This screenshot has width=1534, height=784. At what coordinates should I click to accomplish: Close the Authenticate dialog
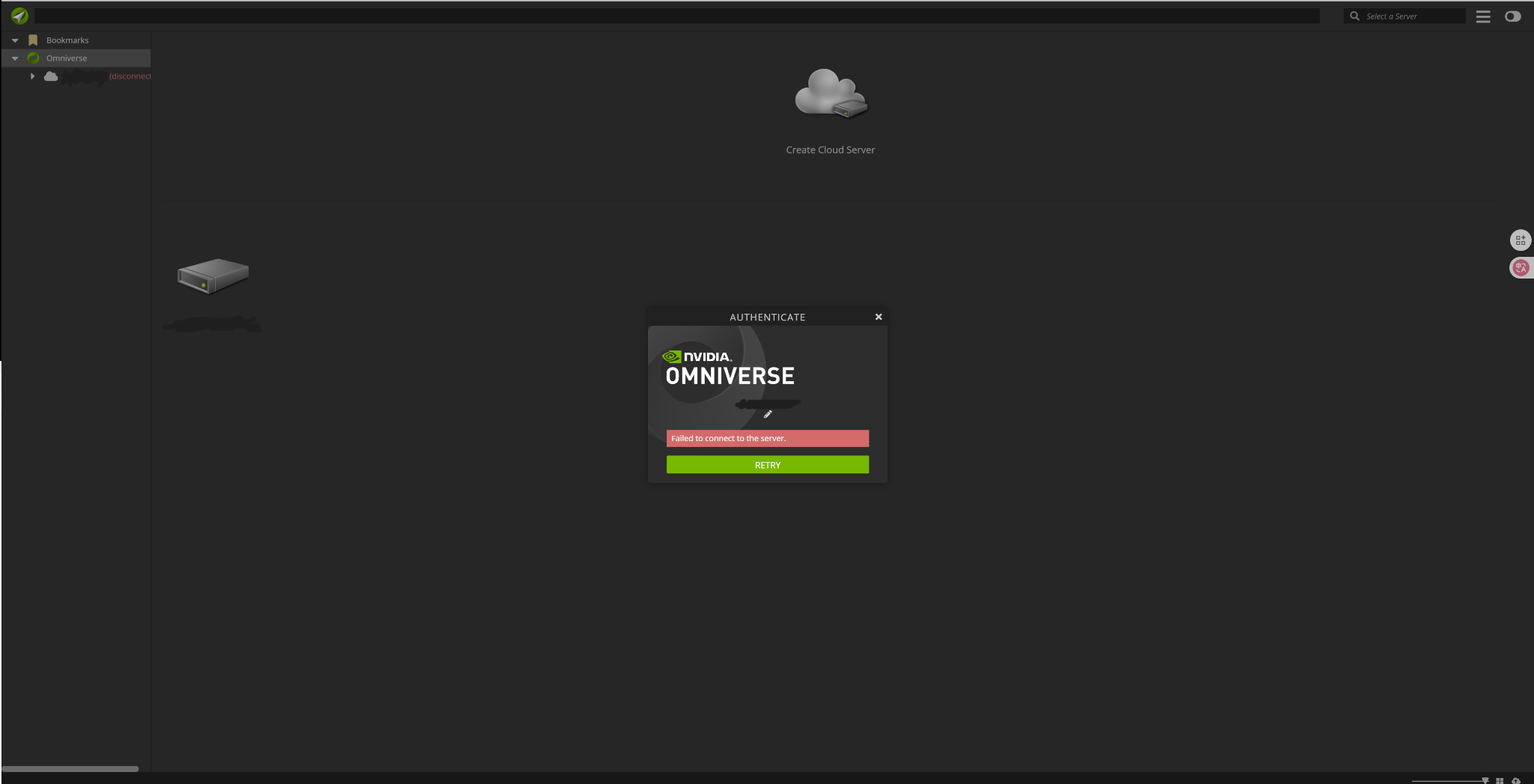click(879, 317)
